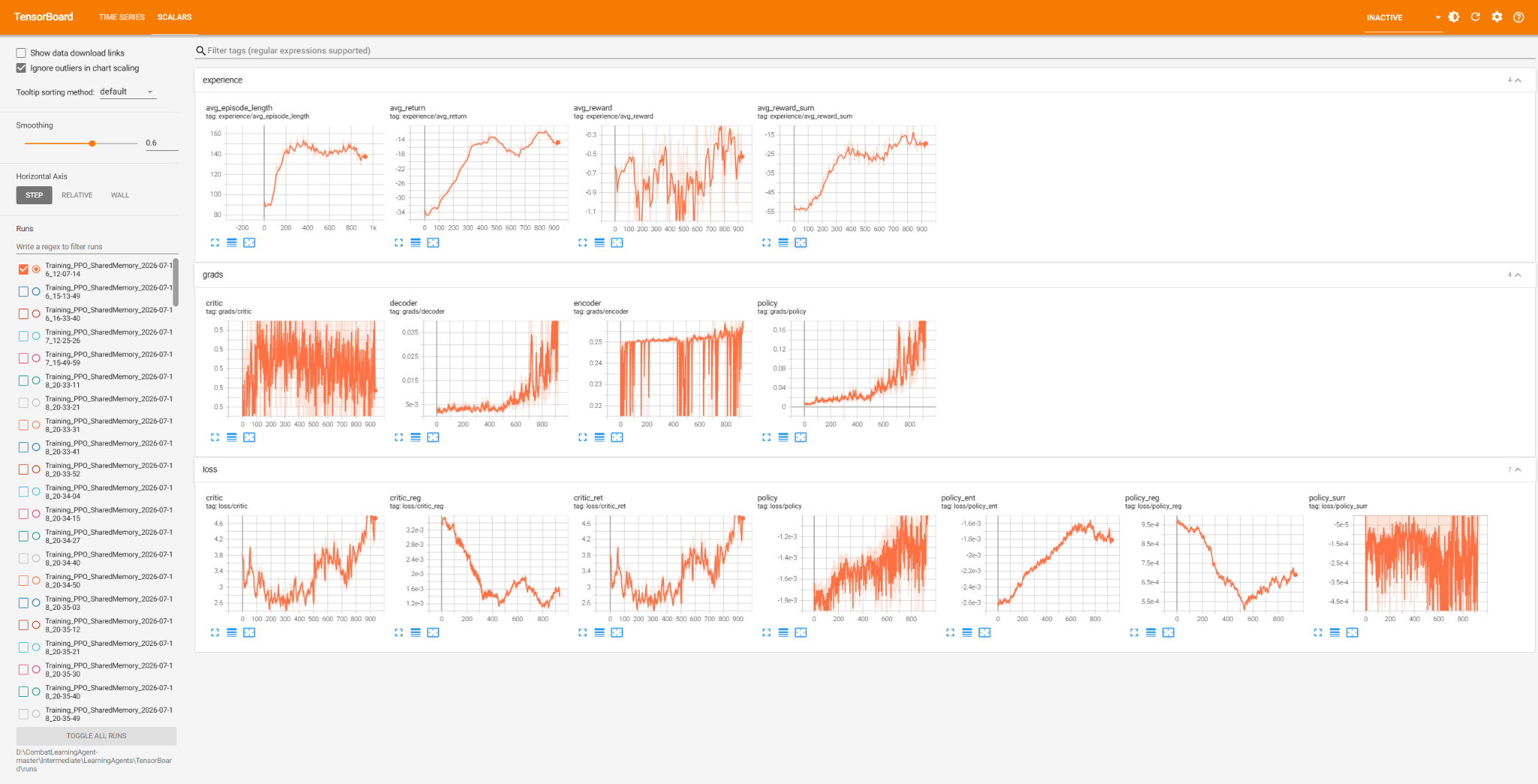
Task: Expand avg_episode_length chart to full size
Action: tap(215, 243)
